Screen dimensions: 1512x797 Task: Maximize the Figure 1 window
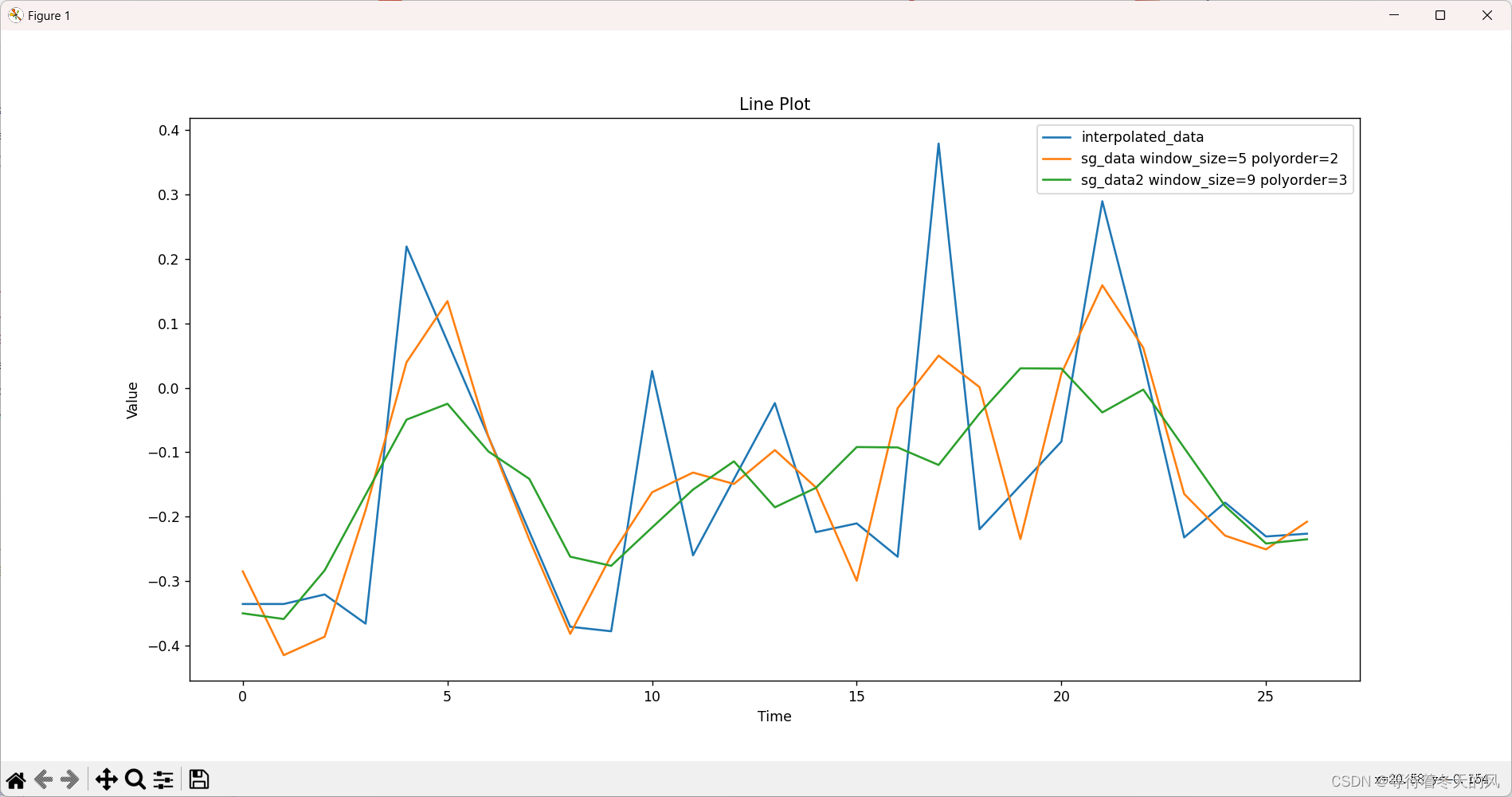coord(1440,15)
